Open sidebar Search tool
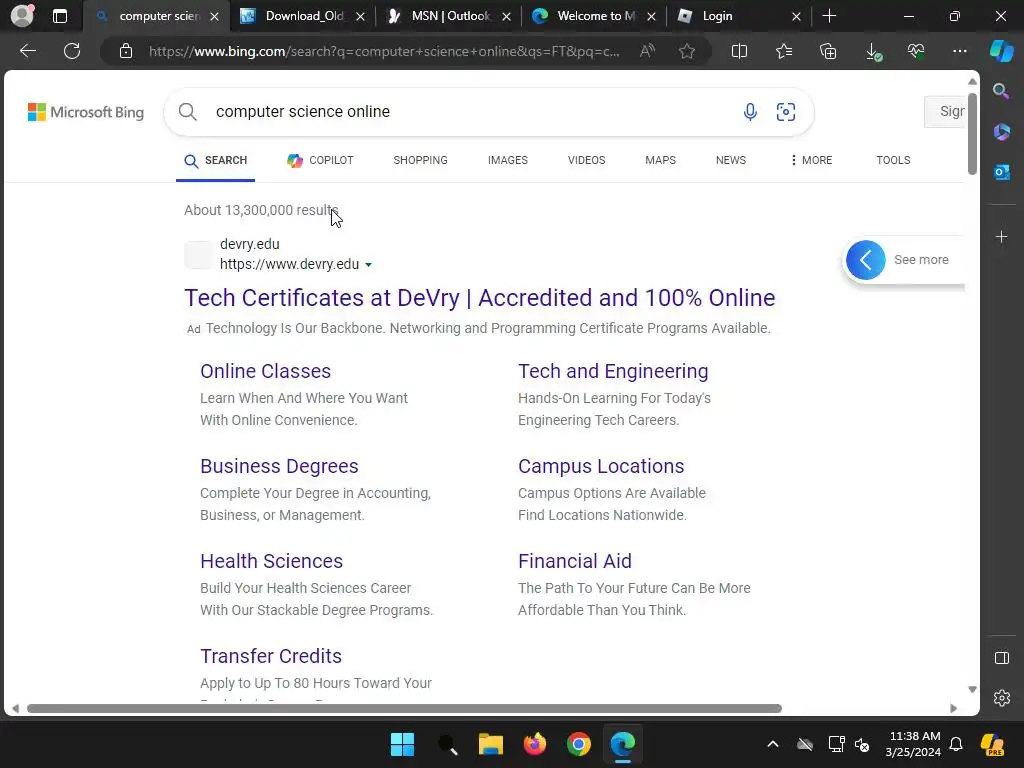Image resolution: width=1024 pixels, height=768 pixels. (1001, 91)
